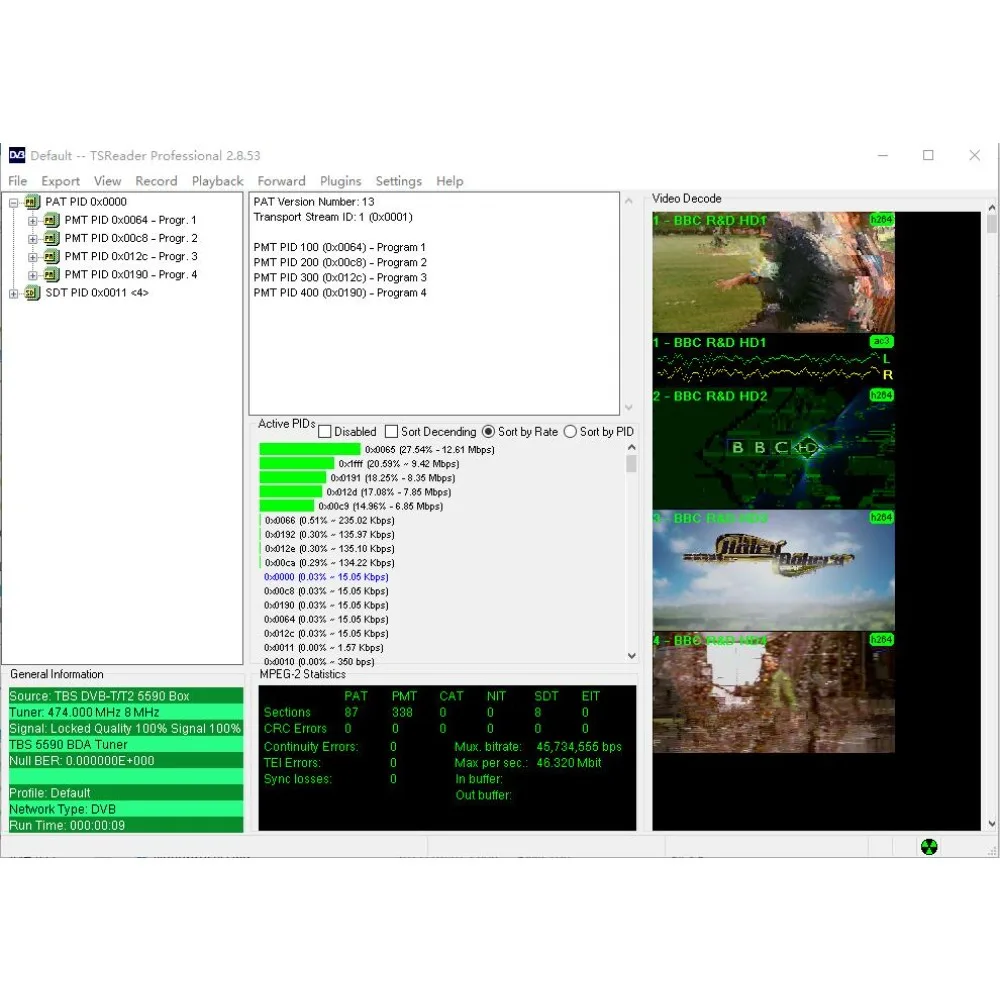Open the Forward menu

point(281,181)
